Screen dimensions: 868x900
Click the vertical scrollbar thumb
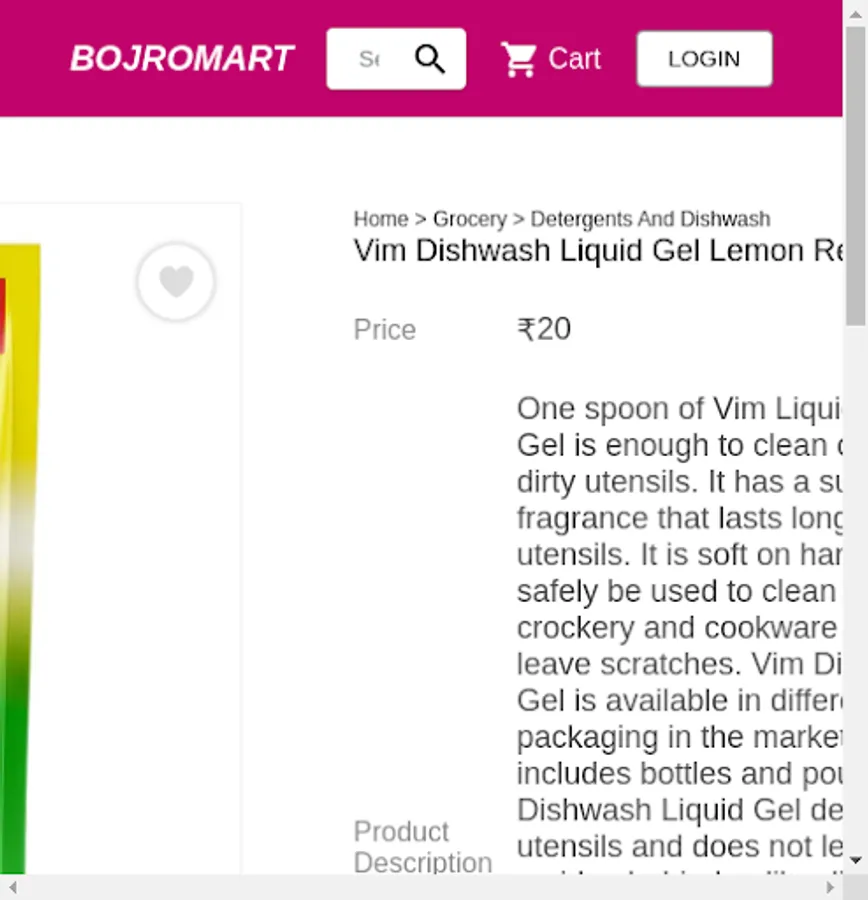(x=855, y=176)
